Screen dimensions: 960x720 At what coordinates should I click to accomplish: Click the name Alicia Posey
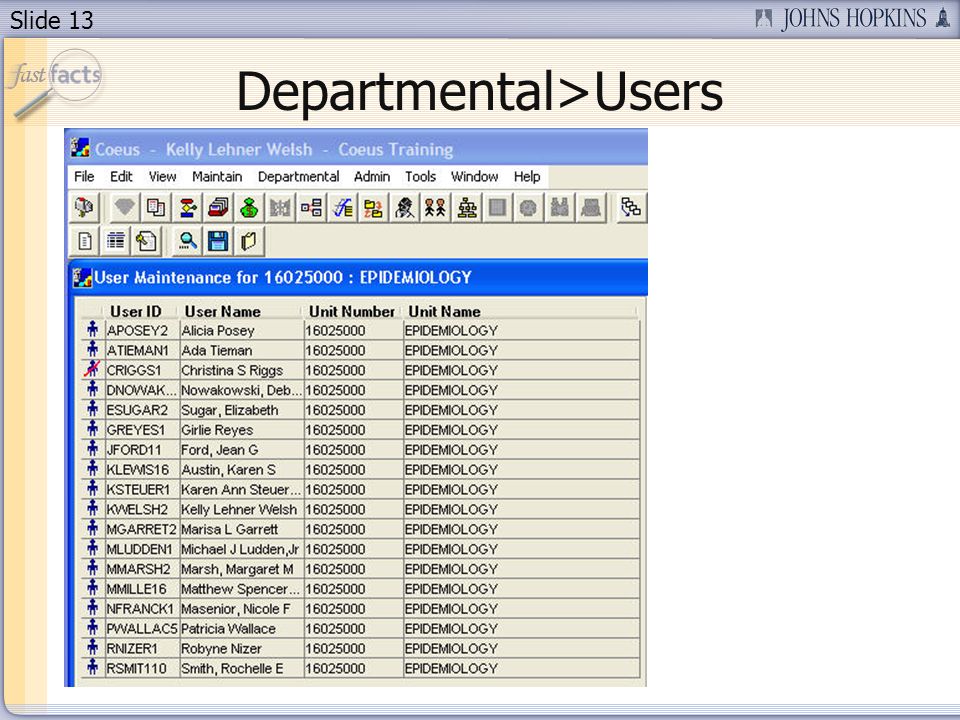pyautogui.click(x=217, y=331)
